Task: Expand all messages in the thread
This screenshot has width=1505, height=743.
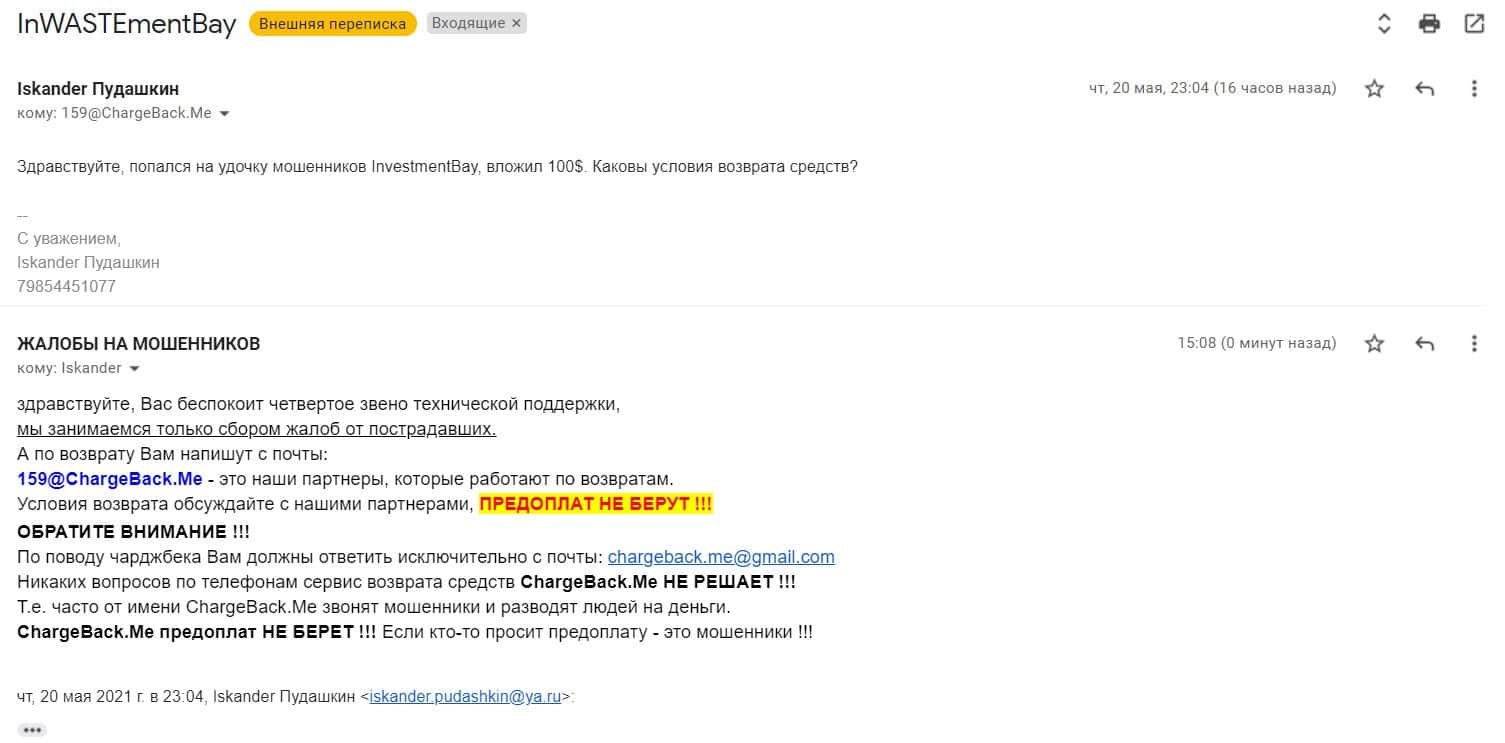Action: [1384, 24]
